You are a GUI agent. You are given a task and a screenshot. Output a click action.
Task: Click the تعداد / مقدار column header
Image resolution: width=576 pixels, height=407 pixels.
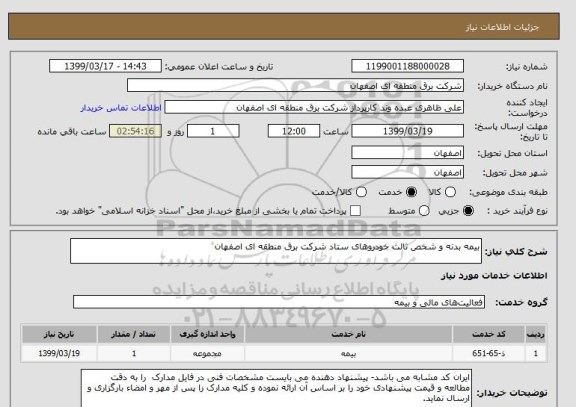[134, 334]
